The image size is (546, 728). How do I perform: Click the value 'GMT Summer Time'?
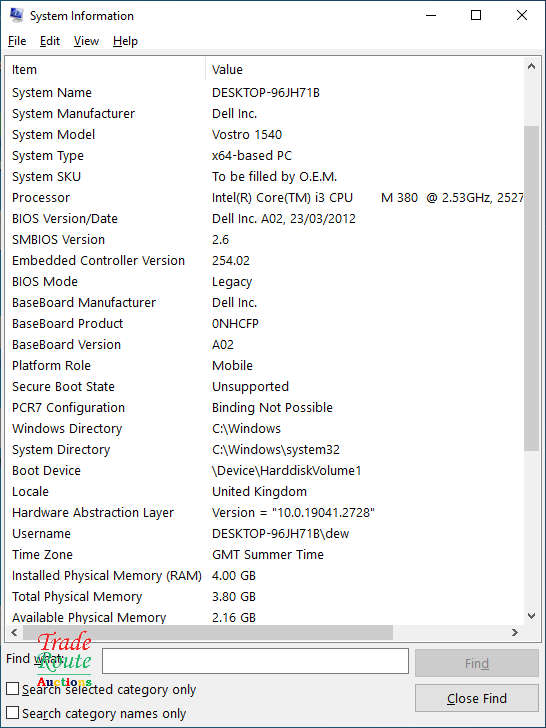tap(267, 555)
